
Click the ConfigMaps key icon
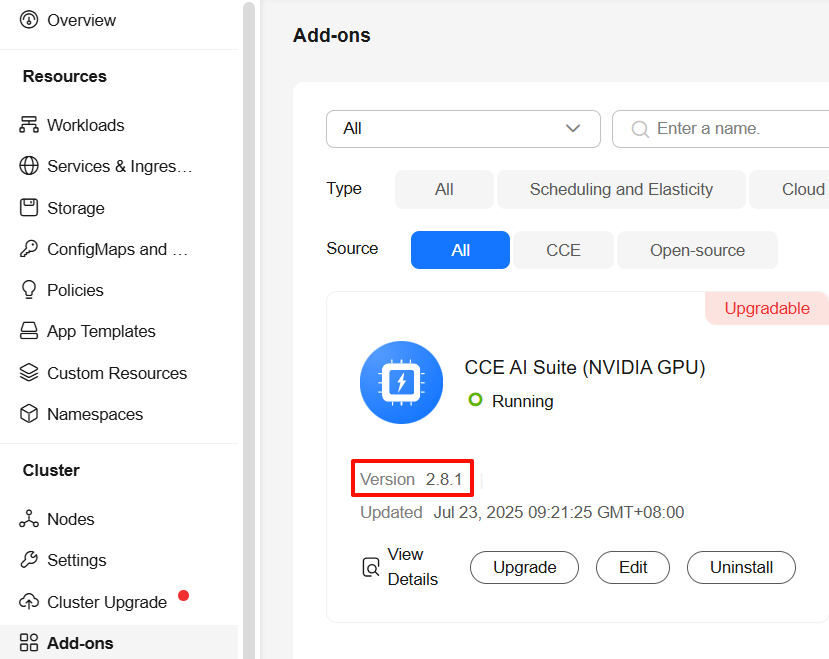[29, 249]
